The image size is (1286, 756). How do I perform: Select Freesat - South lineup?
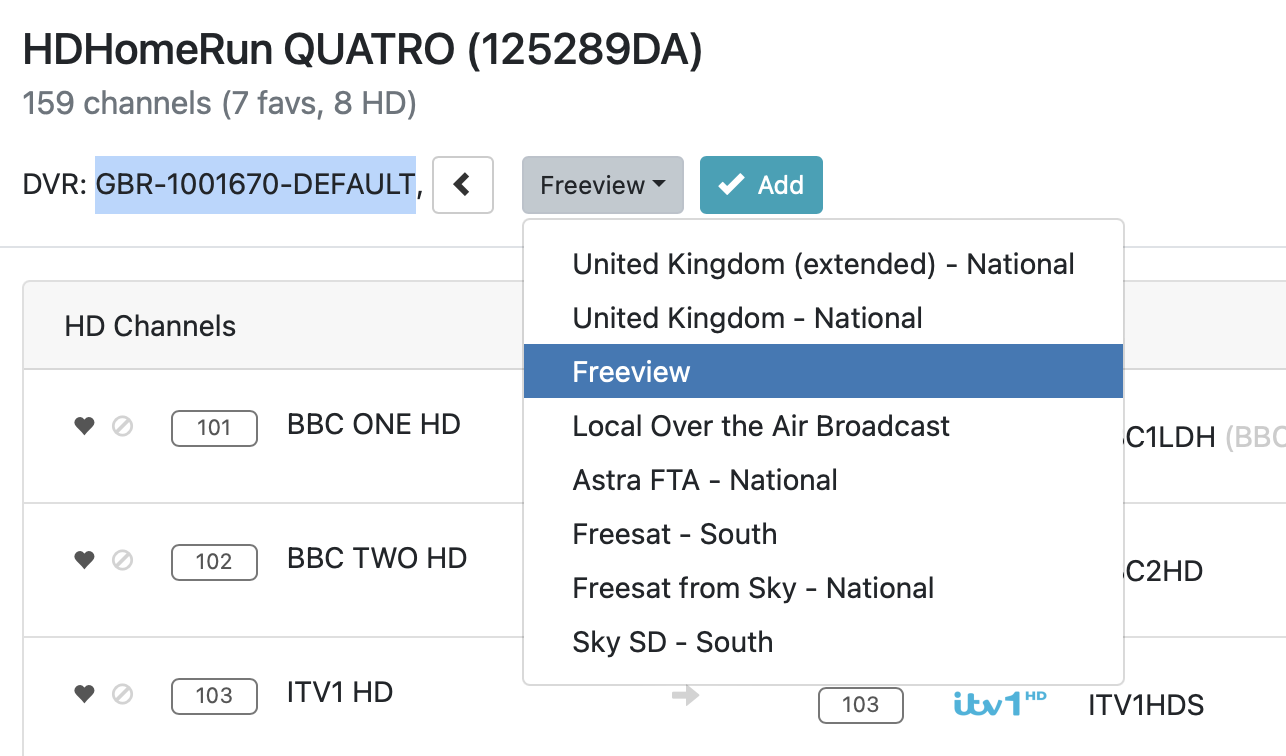674,534
